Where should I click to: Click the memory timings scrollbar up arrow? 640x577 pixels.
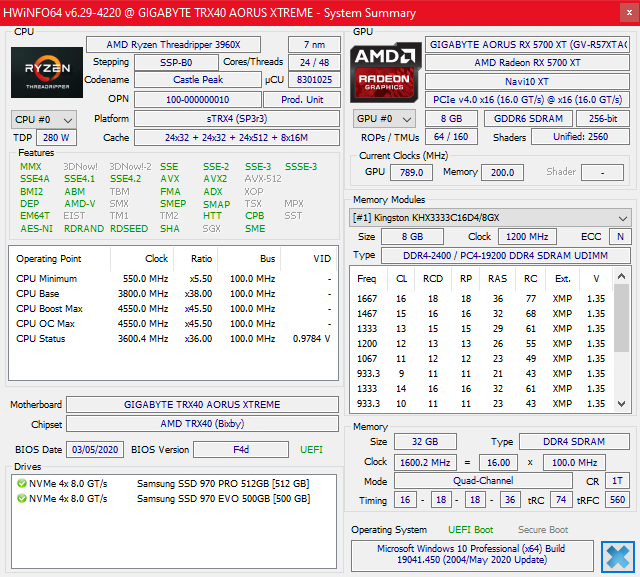point(622,277)
